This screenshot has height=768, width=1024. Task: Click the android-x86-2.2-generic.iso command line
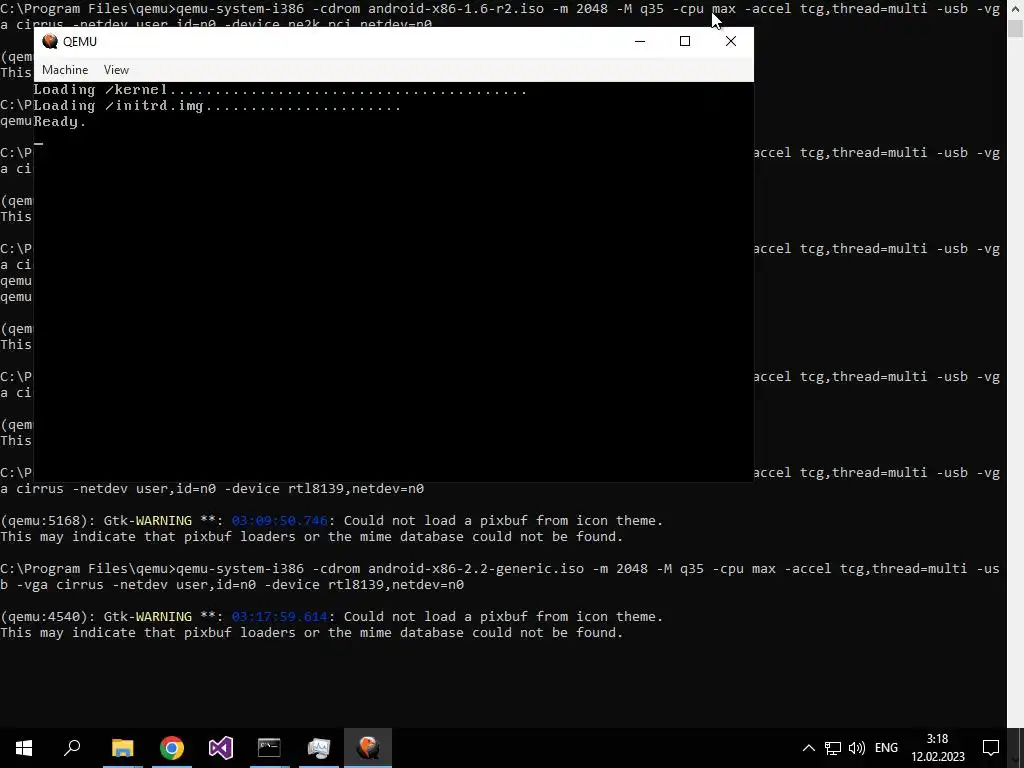[500, 577]
